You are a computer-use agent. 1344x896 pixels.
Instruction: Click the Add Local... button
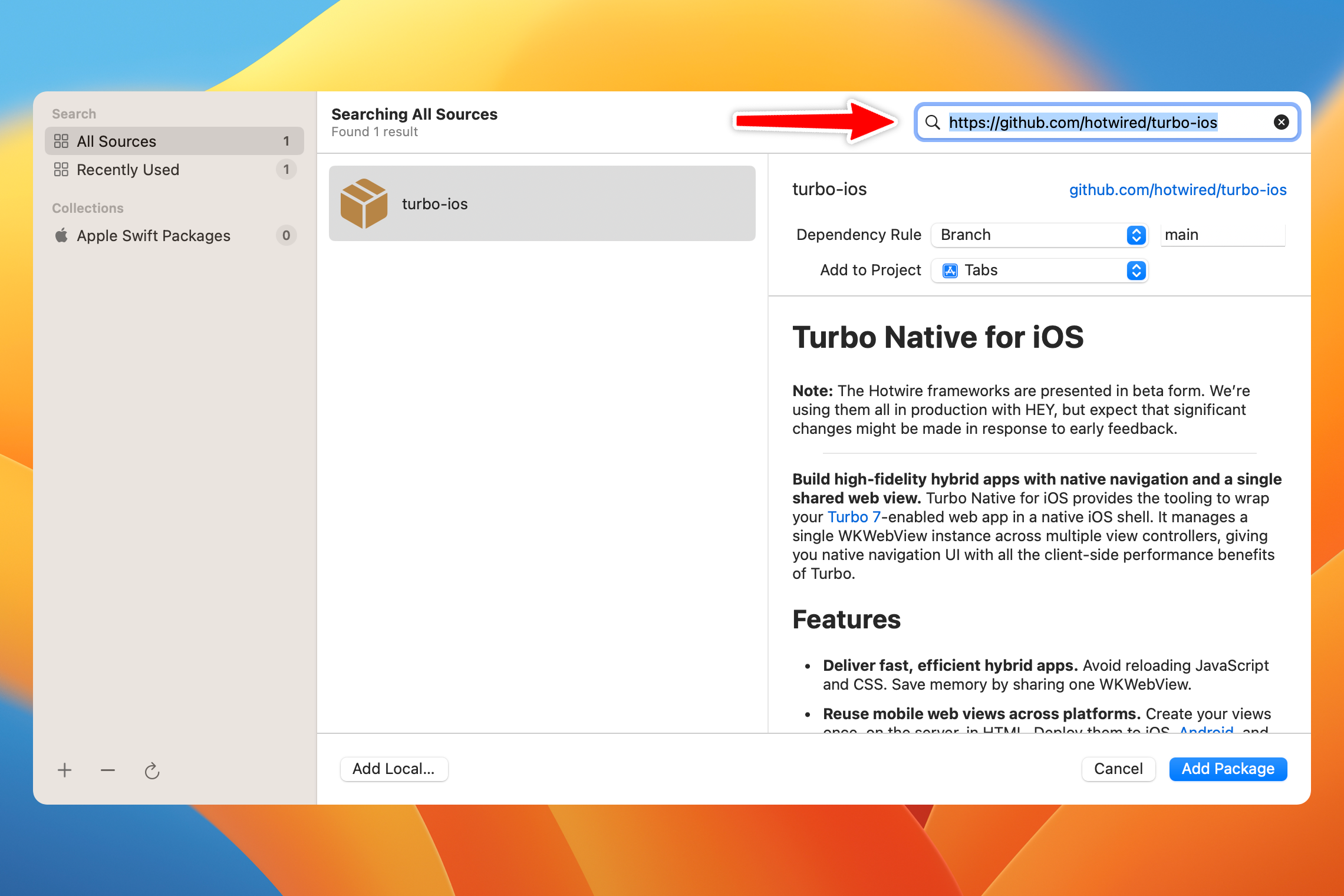[x=394, y=769]
